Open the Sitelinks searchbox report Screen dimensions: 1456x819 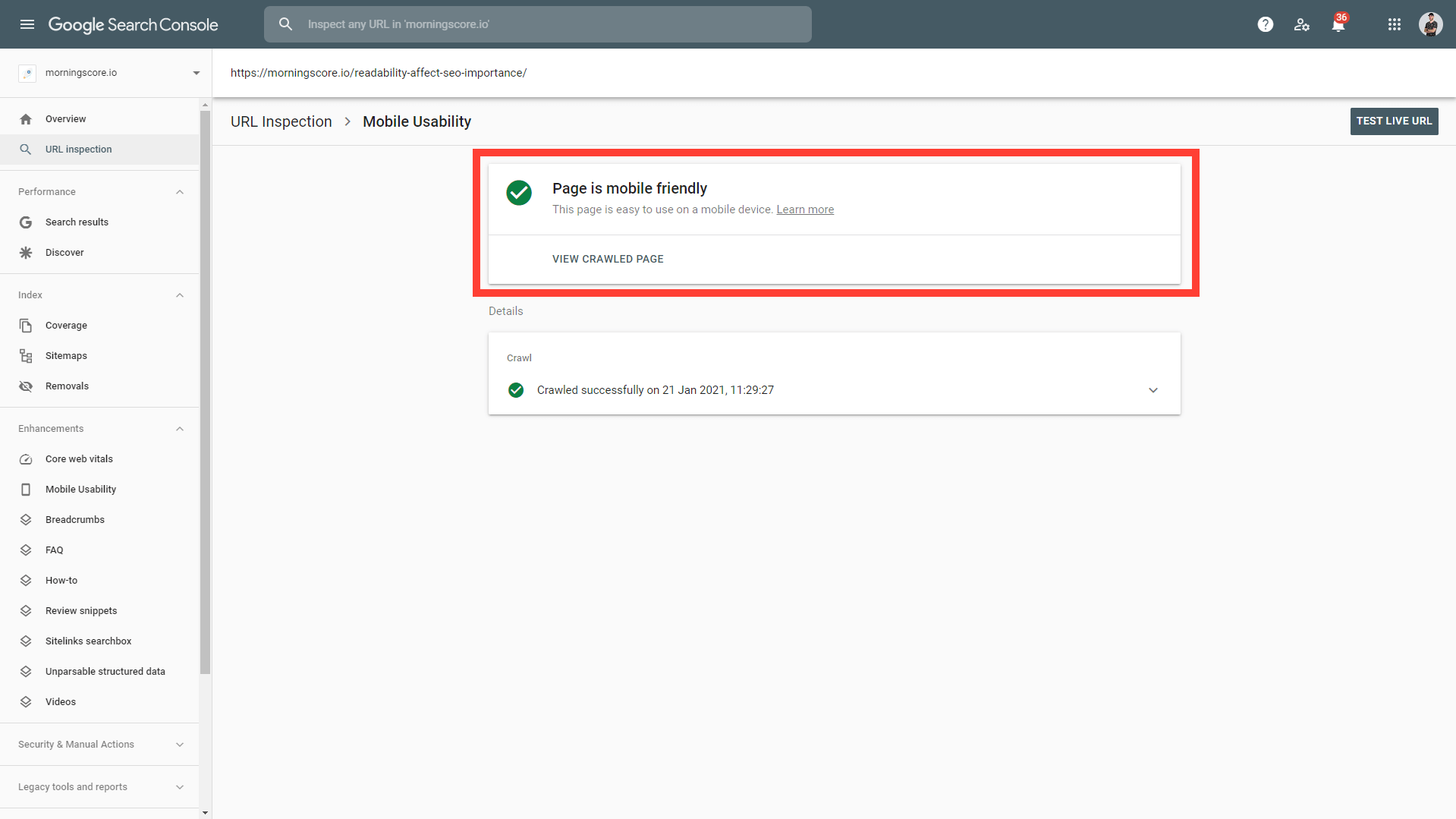point(99,641)
